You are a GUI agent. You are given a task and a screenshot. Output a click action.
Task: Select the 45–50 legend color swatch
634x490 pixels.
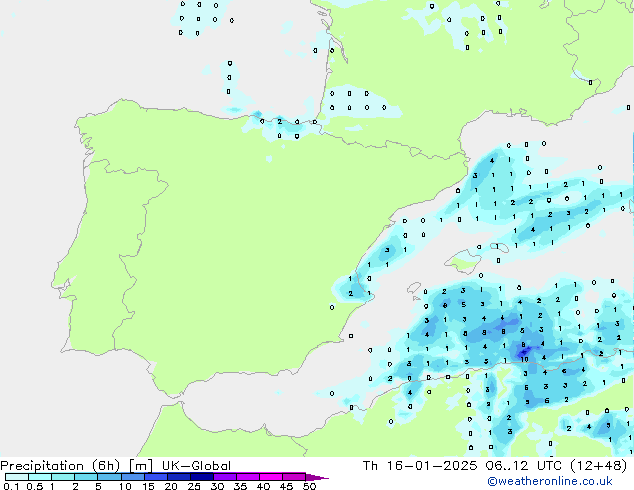click(294, 477)
